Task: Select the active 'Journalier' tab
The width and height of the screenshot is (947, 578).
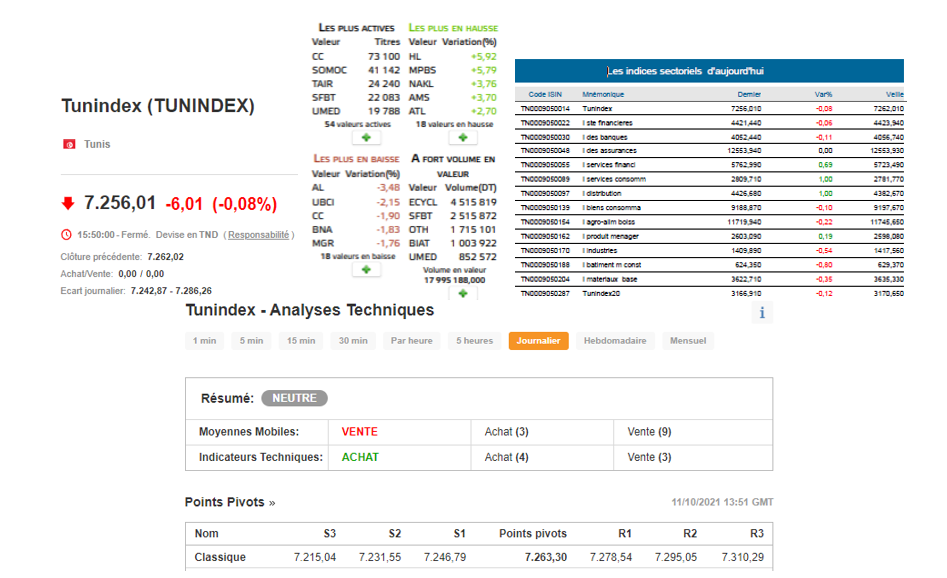Action: [x=538, y=341]
